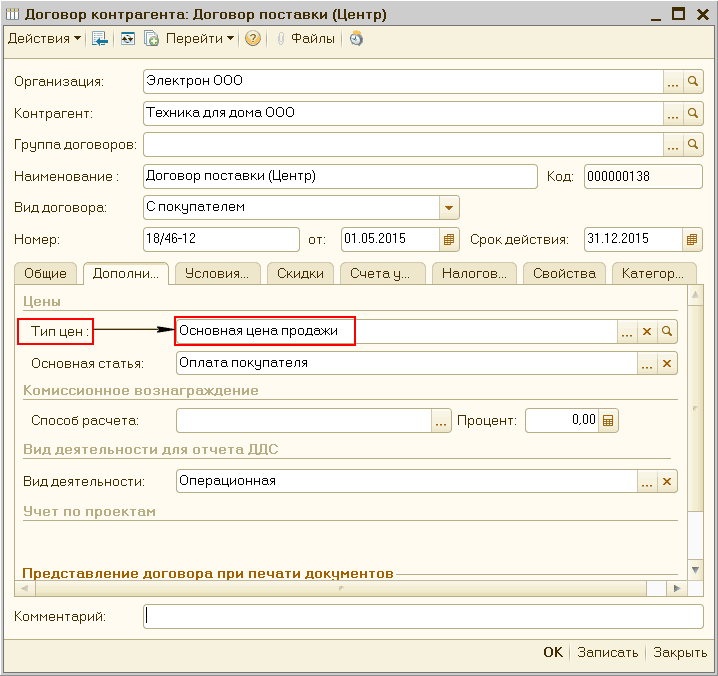Click the Код field 000000138
Viewport: 718px width, 676px height.
pyautogui.click(x=643, y=176)
